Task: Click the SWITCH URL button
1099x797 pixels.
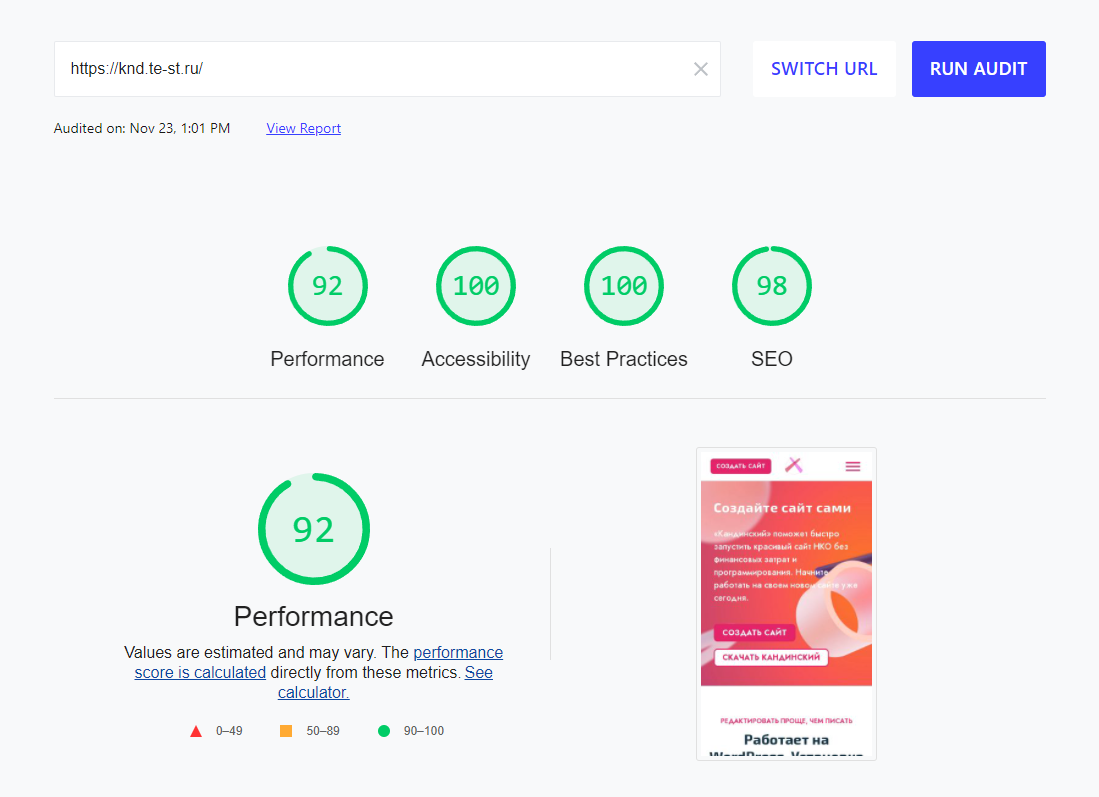Action: point(824,69)
